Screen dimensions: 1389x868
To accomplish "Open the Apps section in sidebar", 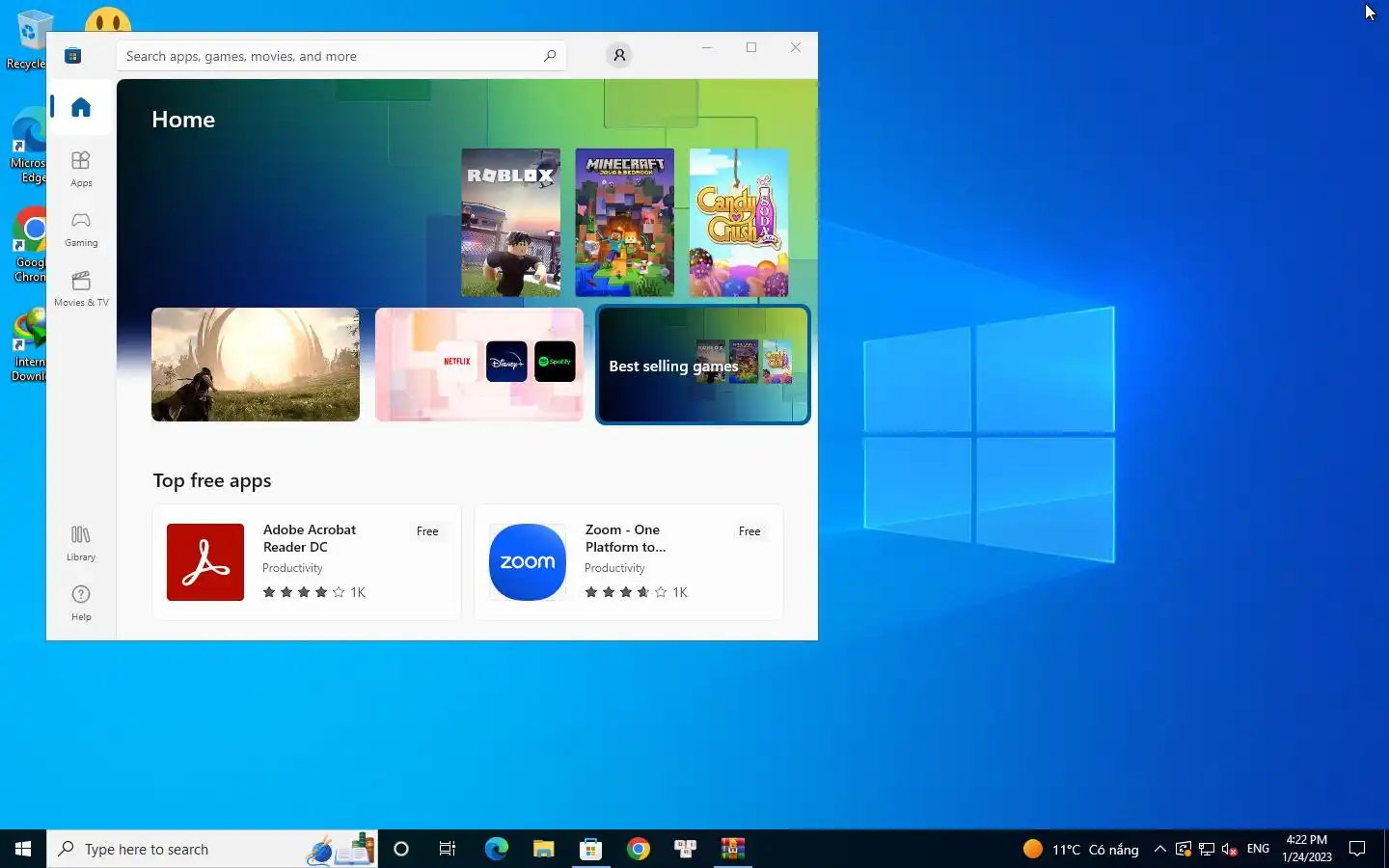I will point(81,169).
